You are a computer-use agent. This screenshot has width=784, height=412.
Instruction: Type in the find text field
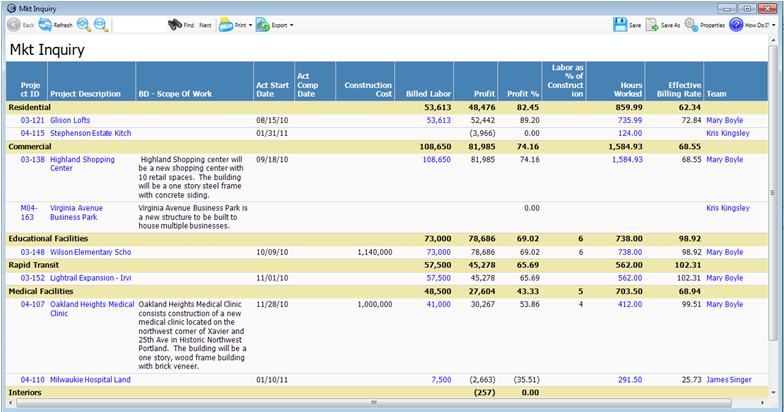138,24
